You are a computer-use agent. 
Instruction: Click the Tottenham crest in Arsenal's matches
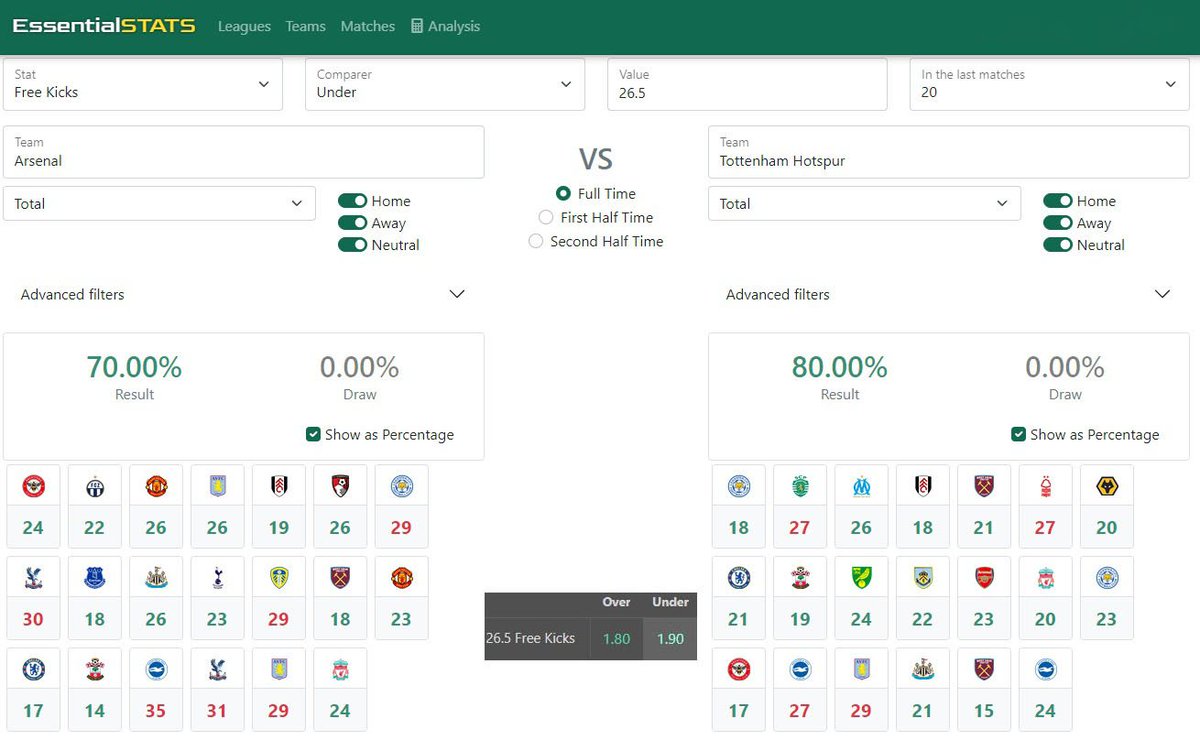217,578
